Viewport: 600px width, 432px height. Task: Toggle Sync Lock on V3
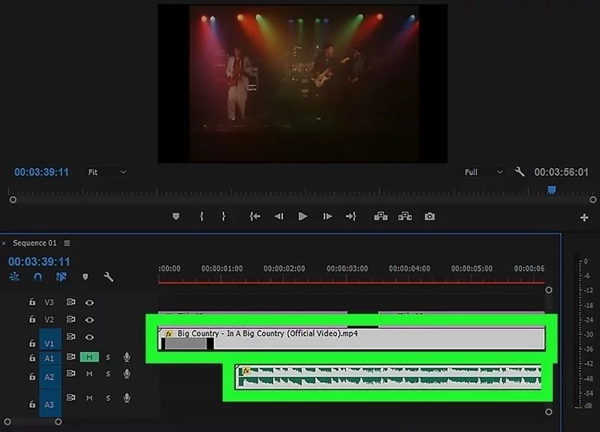[x=71, y=302]
